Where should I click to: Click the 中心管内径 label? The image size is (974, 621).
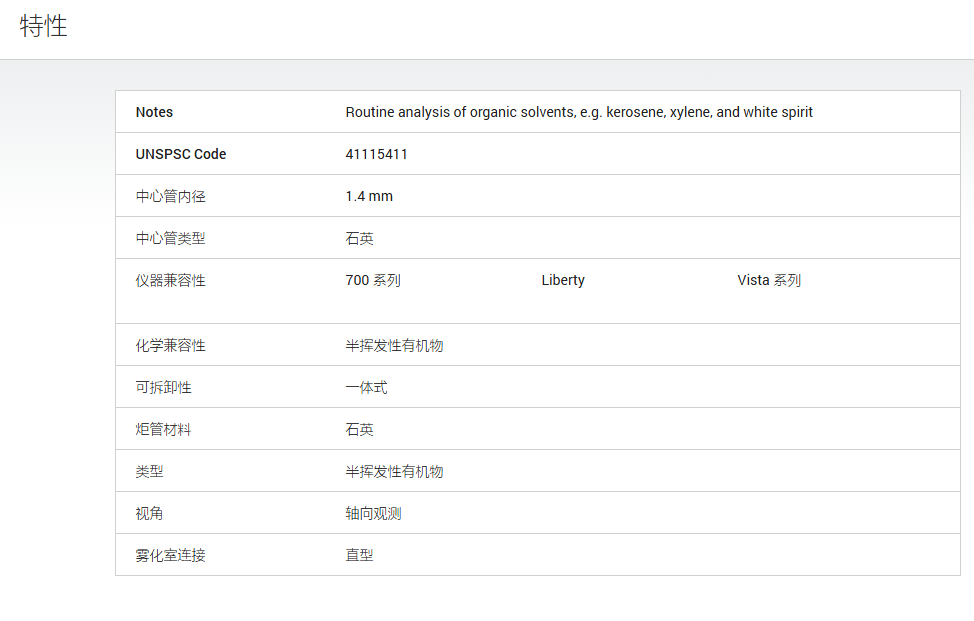coord(170,196)
